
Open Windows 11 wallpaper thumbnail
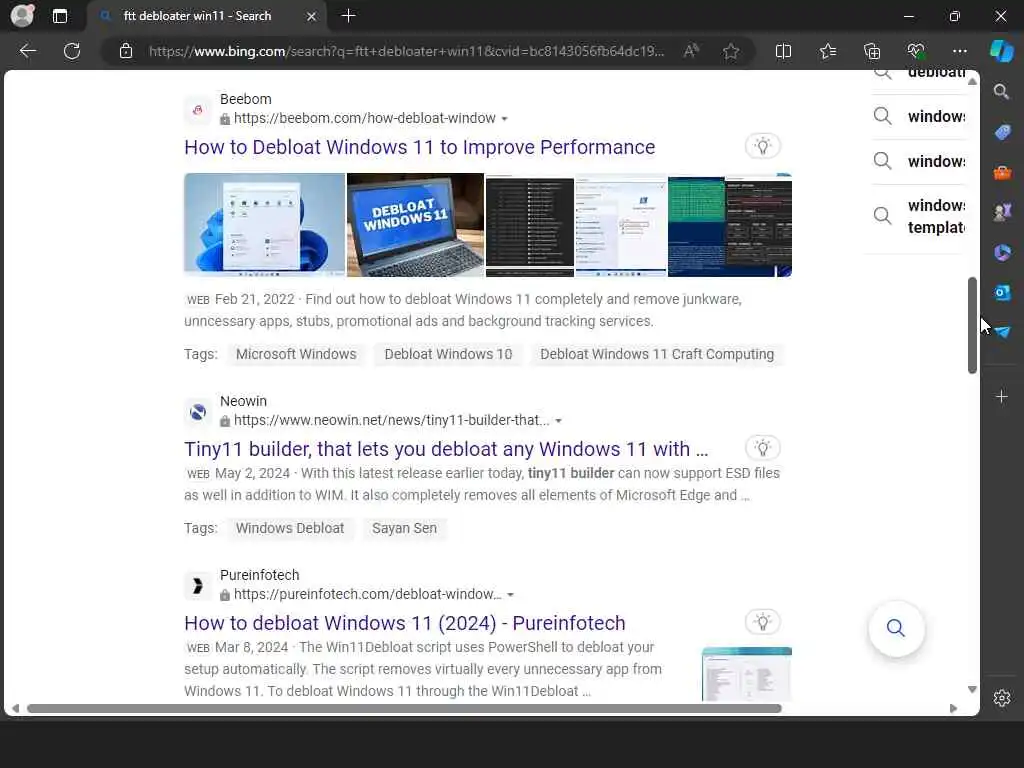tap(264, 225)
